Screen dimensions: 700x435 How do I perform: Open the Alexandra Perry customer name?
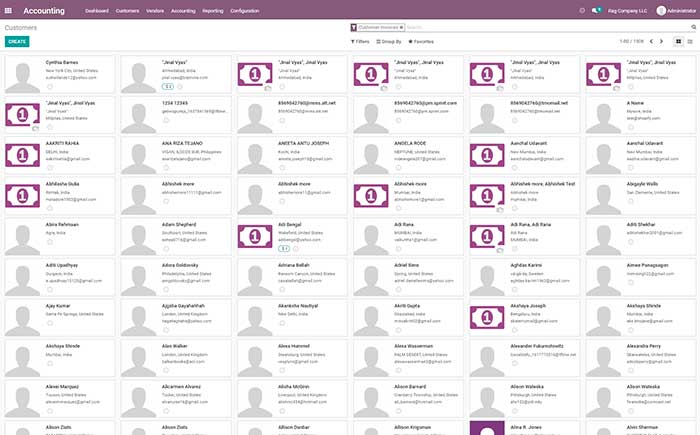(x=643, y=346)
